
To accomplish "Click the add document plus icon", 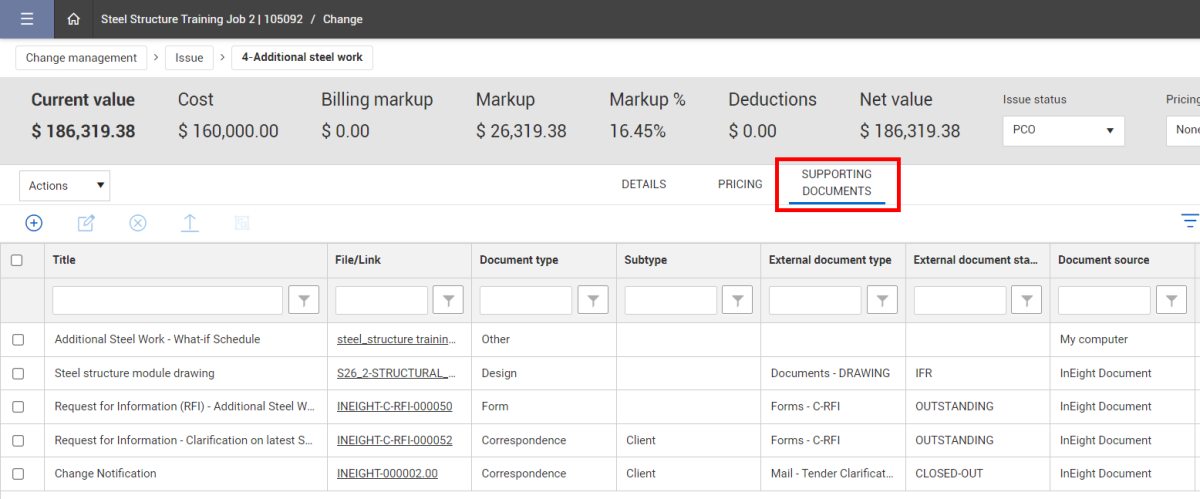I will (x=34, y=223).
